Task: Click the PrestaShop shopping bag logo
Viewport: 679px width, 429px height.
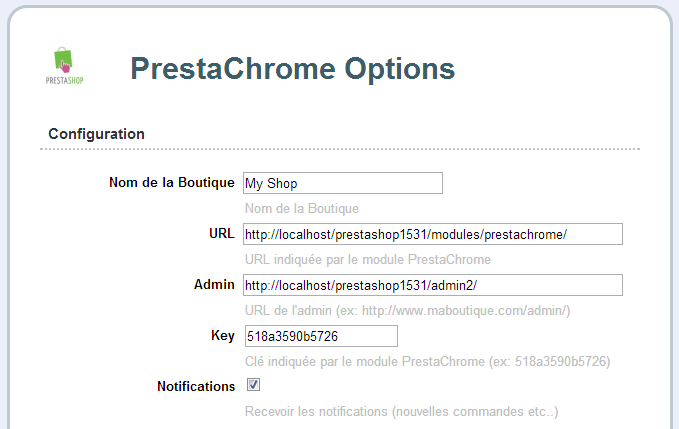Action: [63, 60]
